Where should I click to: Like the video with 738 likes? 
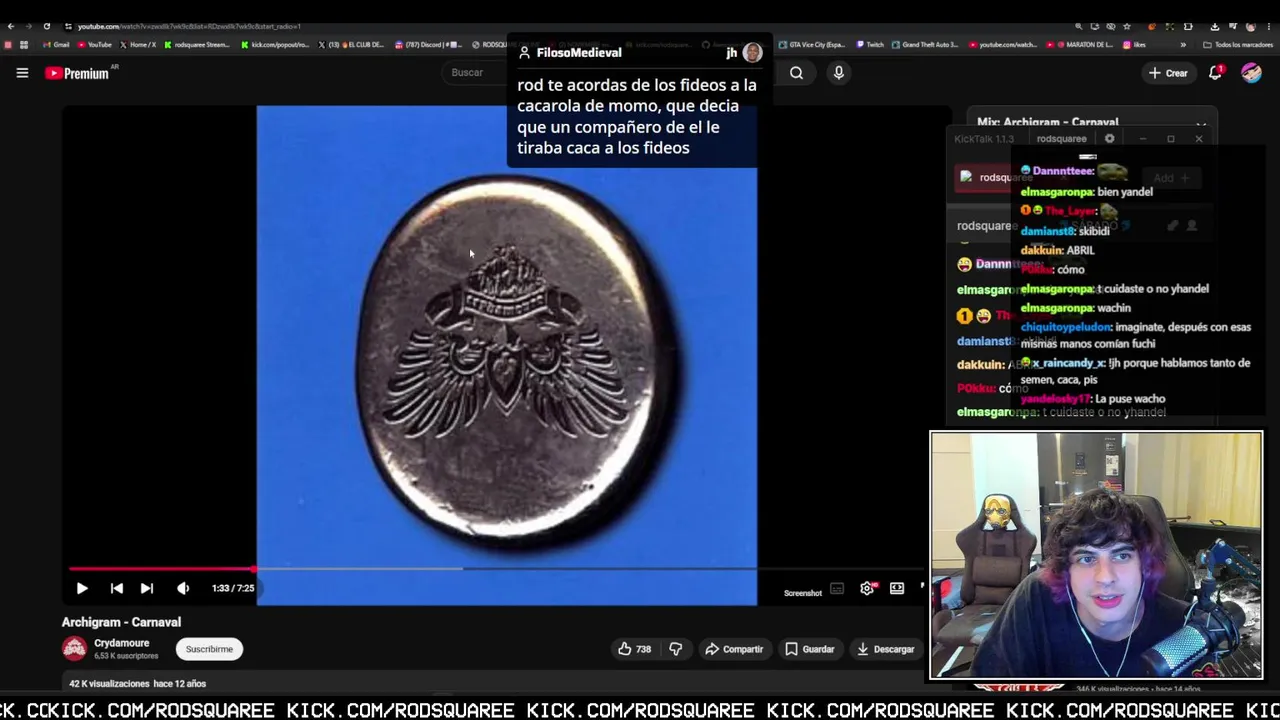tap(634, 649)
